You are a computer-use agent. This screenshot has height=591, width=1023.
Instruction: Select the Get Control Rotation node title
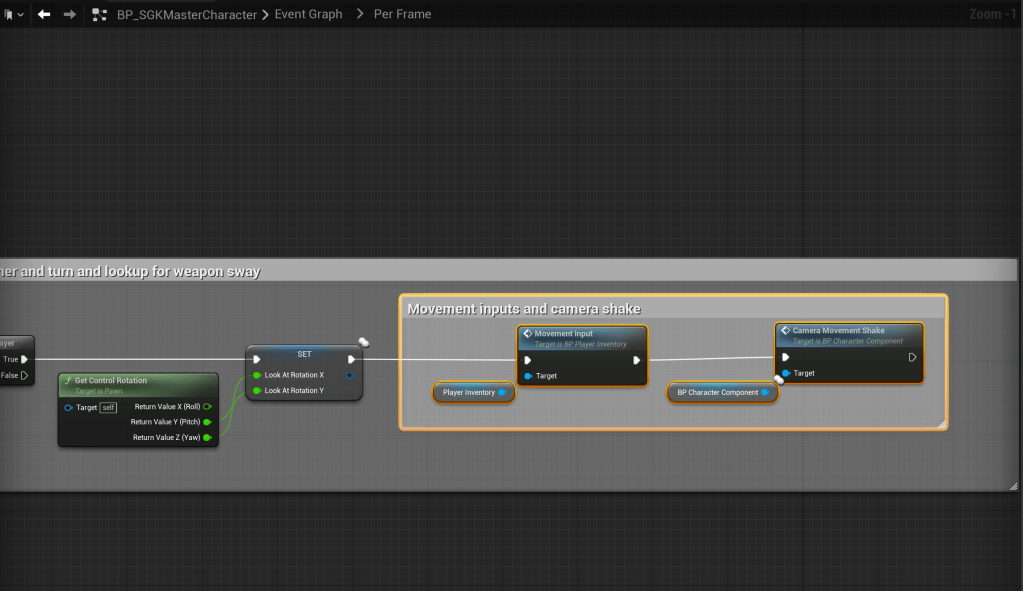pyautogui.click(x=111, y=380)
